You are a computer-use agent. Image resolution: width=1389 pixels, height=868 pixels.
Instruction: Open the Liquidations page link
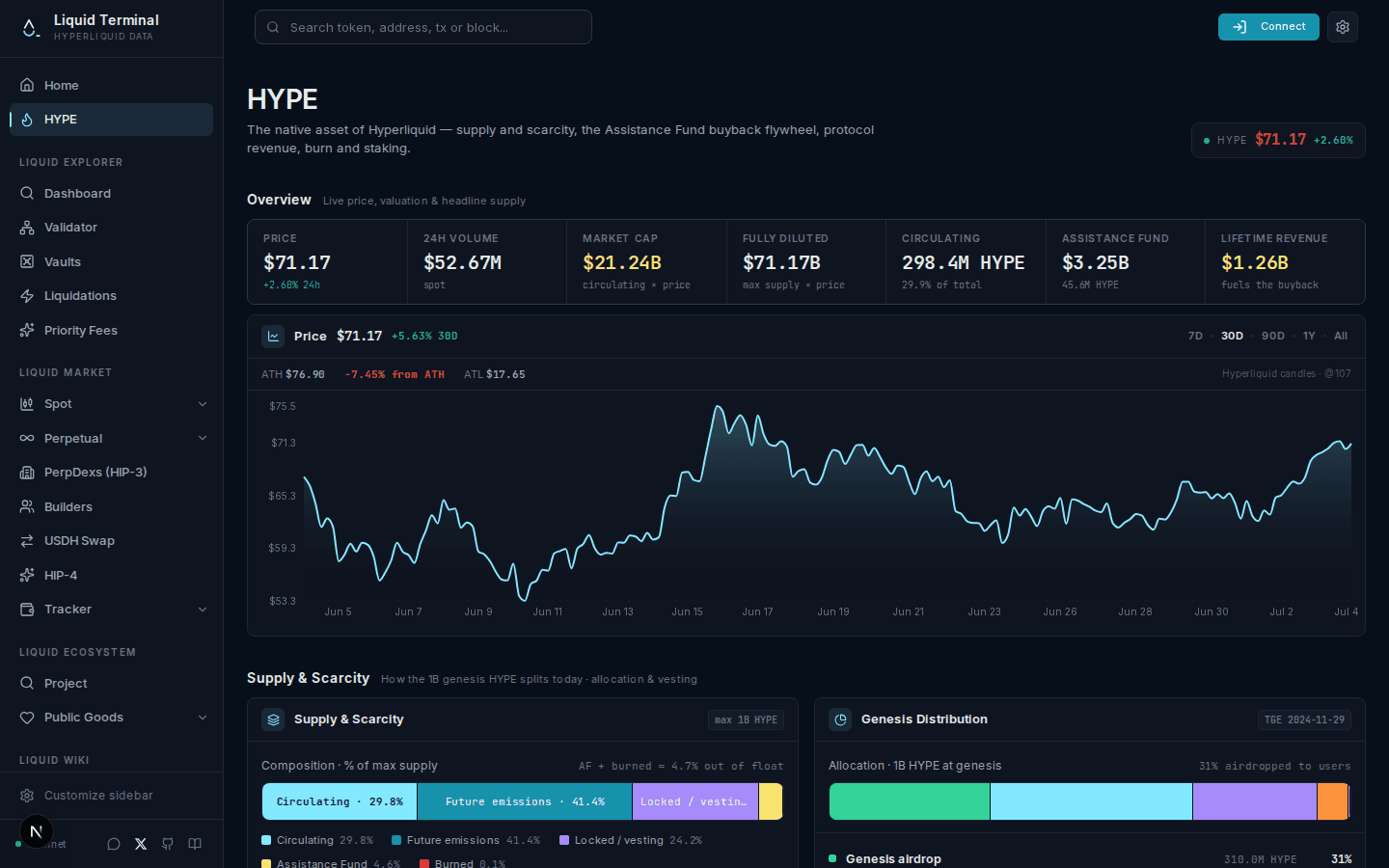pyautogui.click(x=111, y=296)
